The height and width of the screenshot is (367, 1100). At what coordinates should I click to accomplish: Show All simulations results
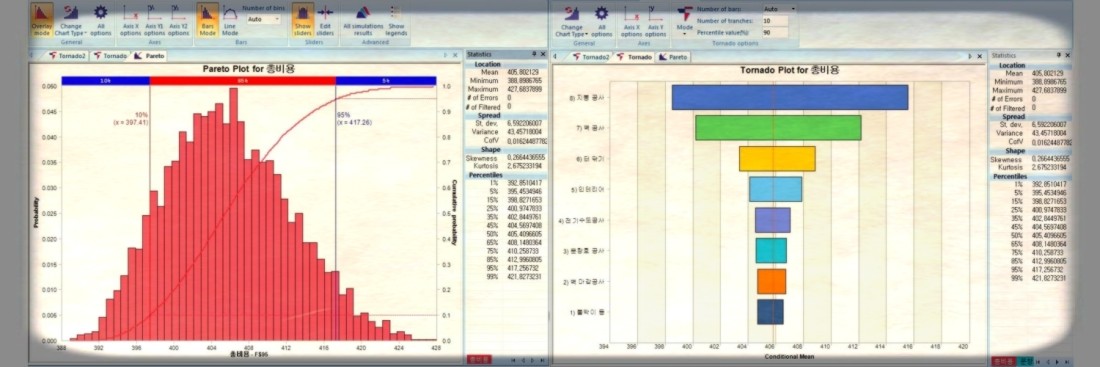click(363, 20)
